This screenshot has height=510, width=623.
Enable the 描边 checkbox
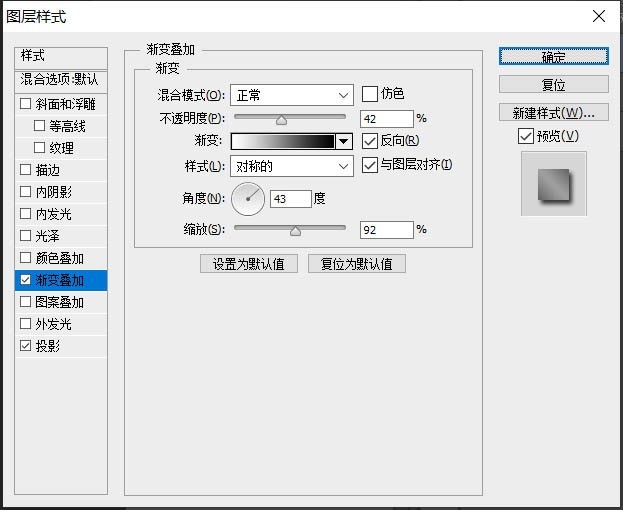(x=25, y=170)
